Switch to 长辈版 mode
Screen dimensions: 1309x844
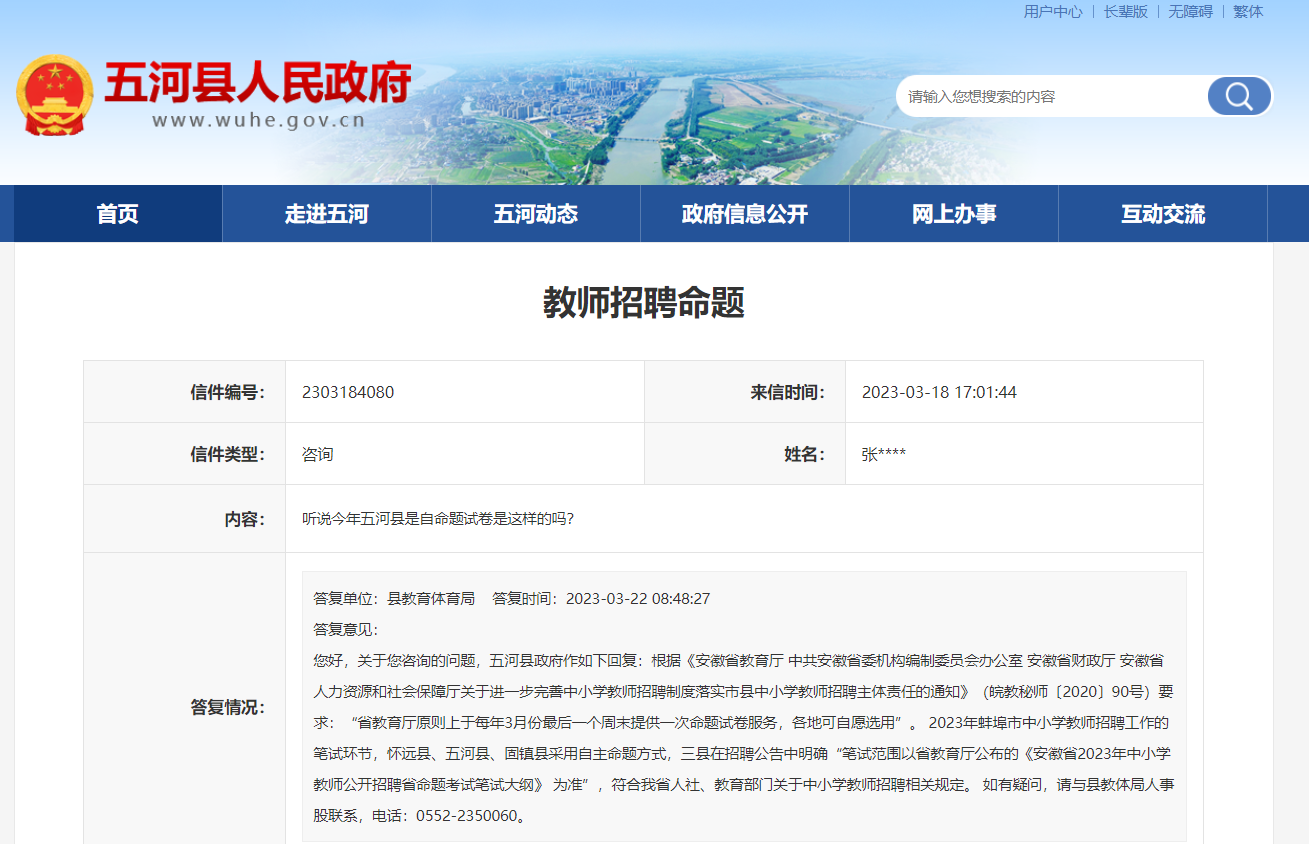pos(1125,12)
